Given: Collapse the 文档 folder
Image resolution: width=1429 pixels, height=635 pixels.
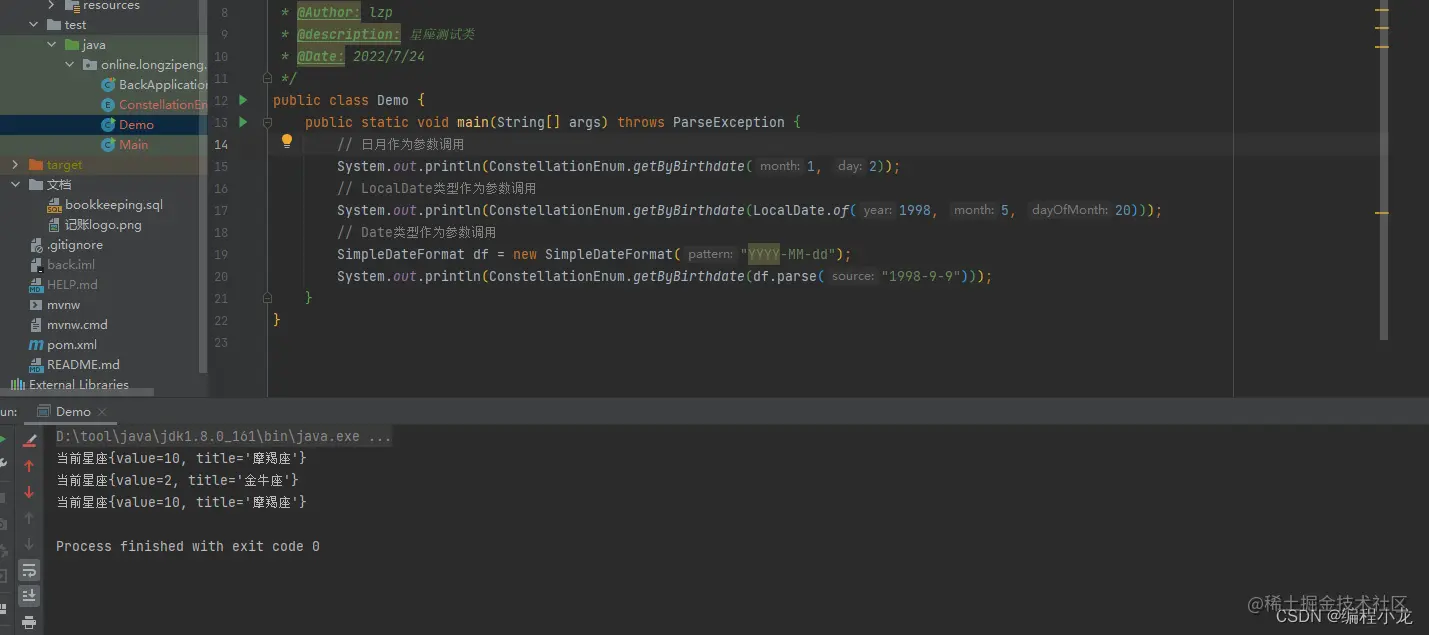Looking at the screenshot, I should 15,185.
